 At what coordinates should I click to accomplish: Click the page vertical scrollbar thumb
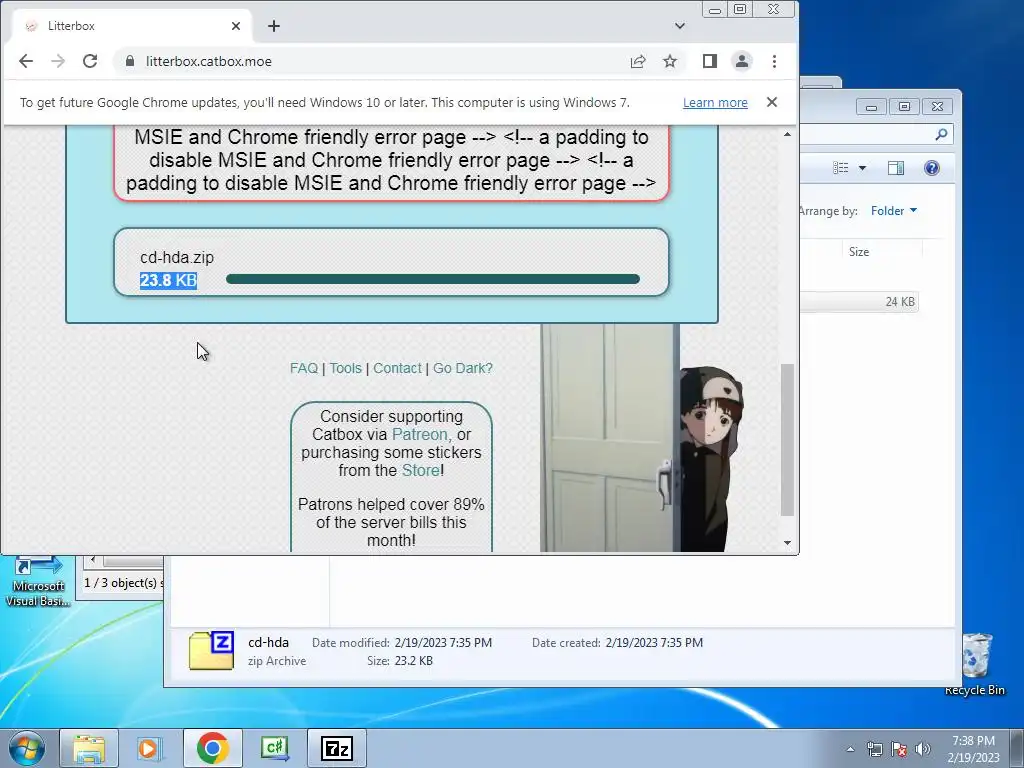click(787, 440)
